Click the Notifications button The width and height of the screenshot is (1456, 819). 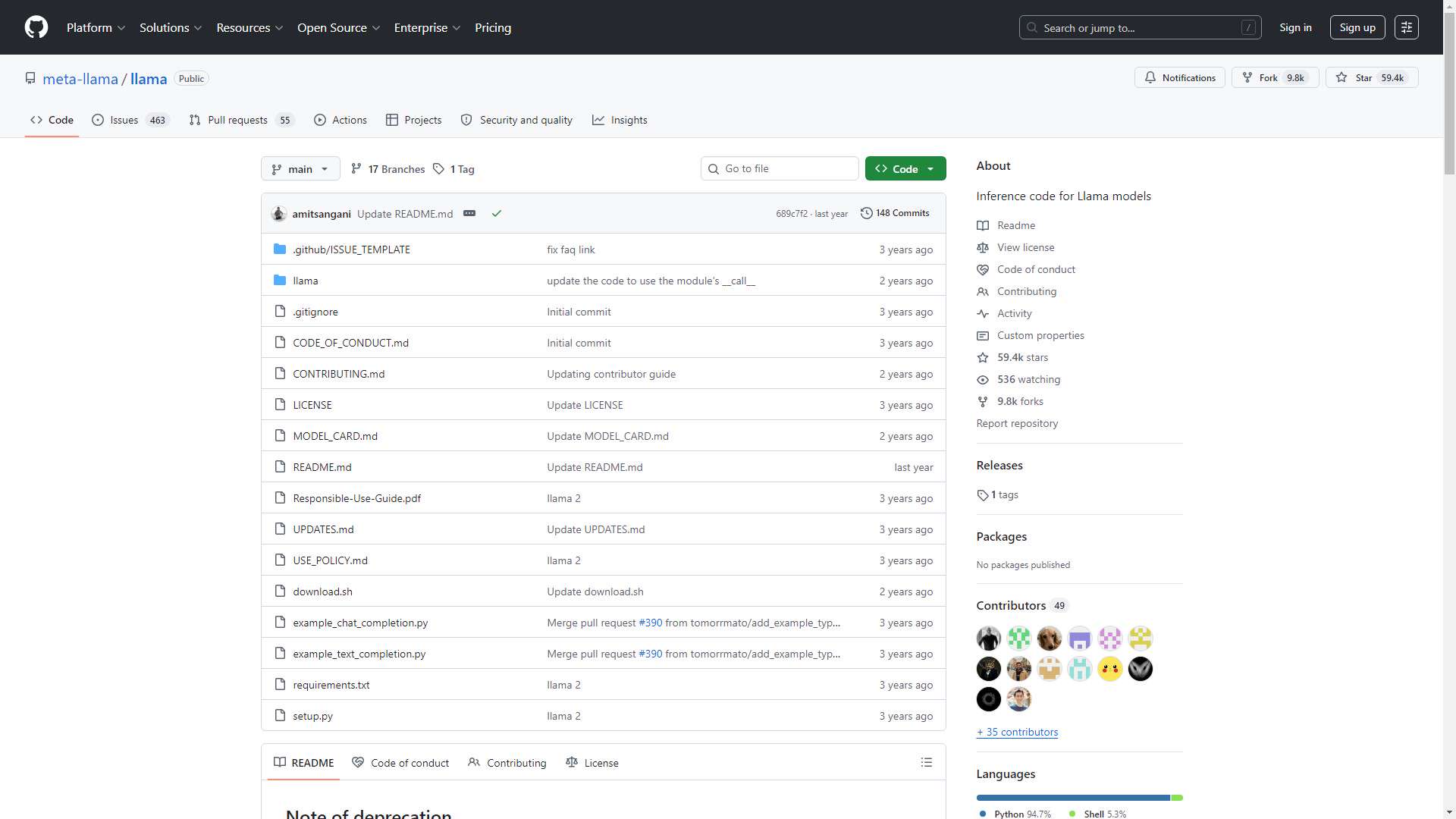coord(1180,77)
